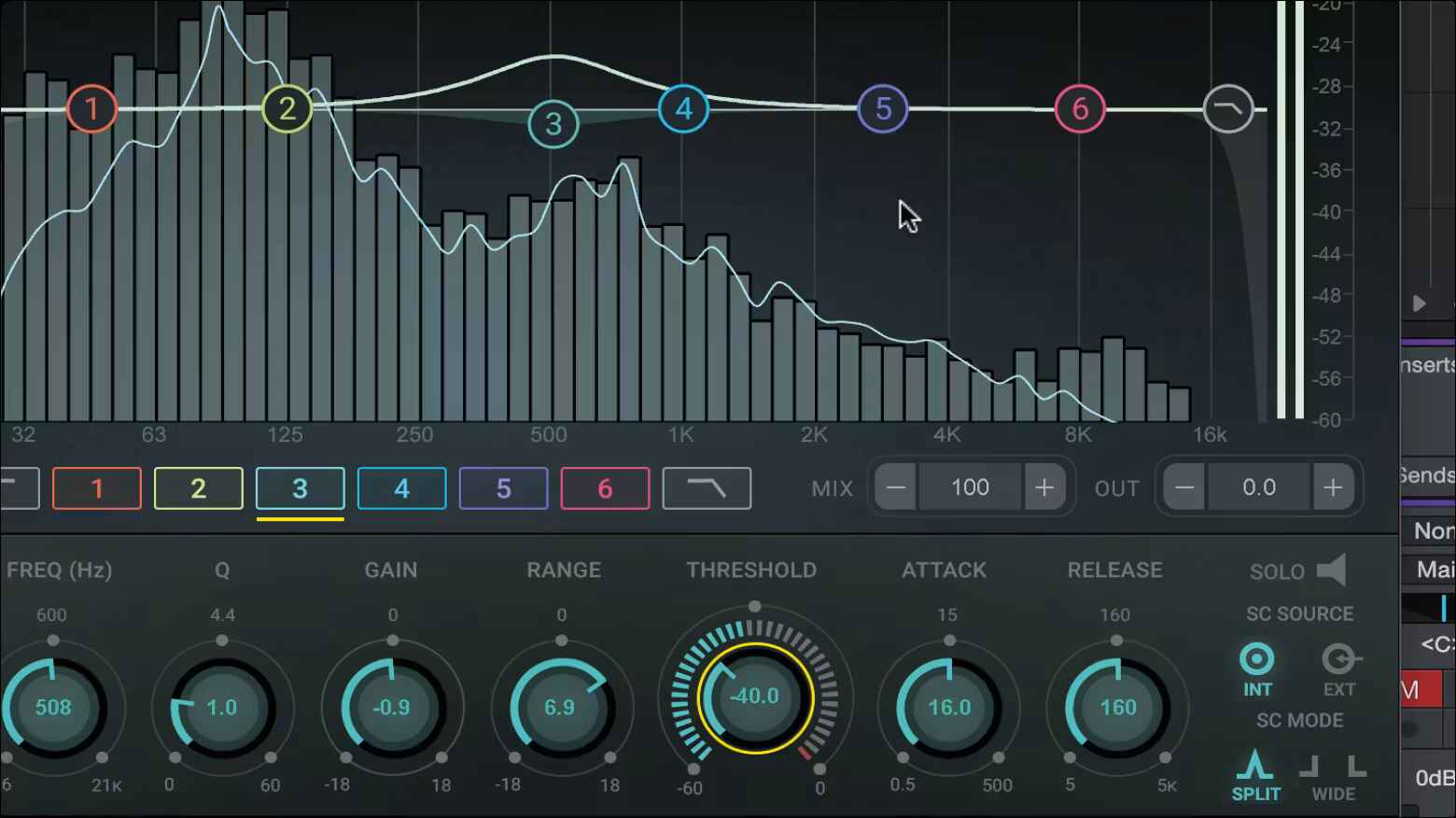Toggle the Solo speaker icon

(1331, 571)
